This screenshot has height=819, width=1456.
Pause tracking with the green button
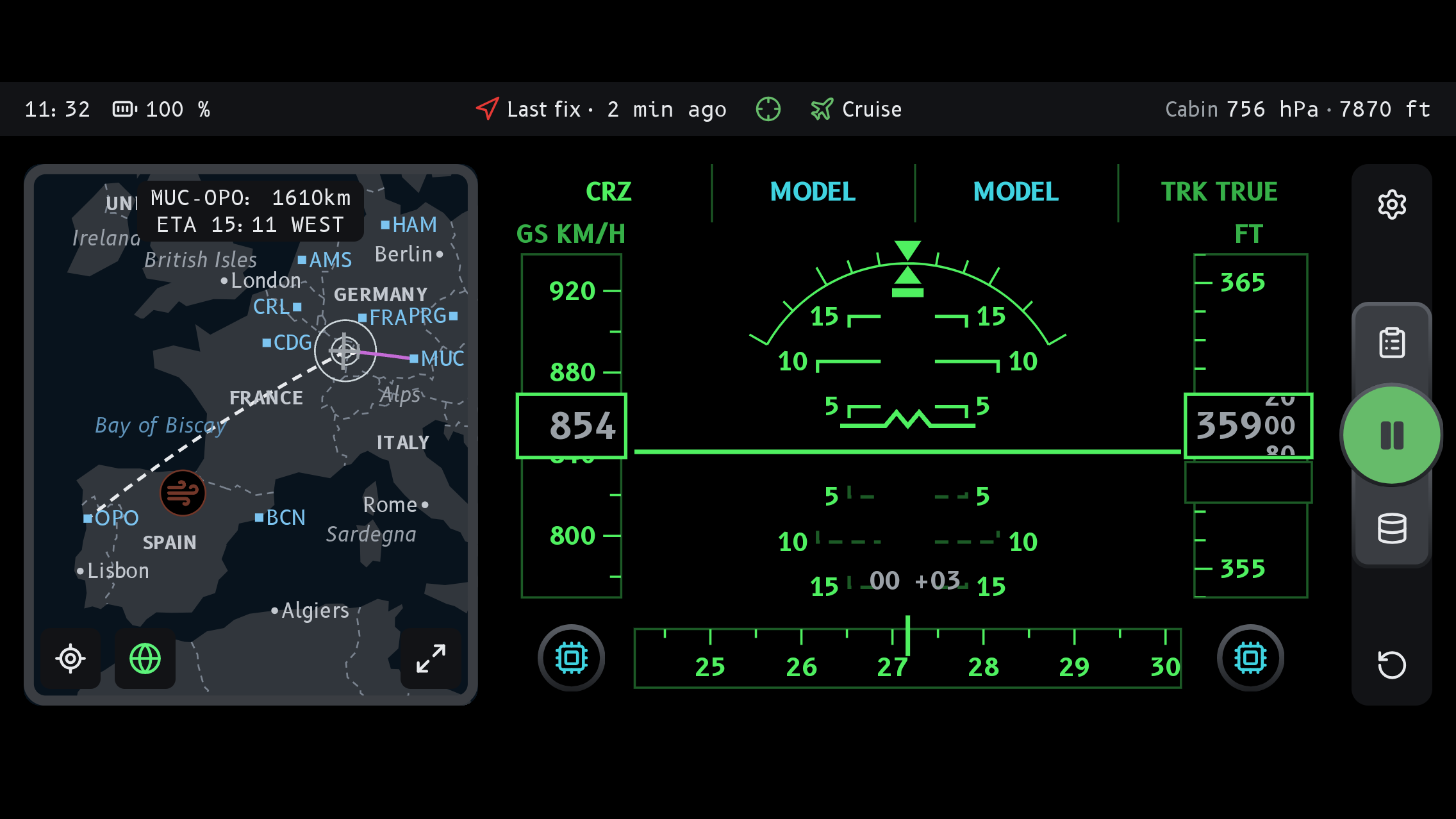click(x=1392, y=435)
